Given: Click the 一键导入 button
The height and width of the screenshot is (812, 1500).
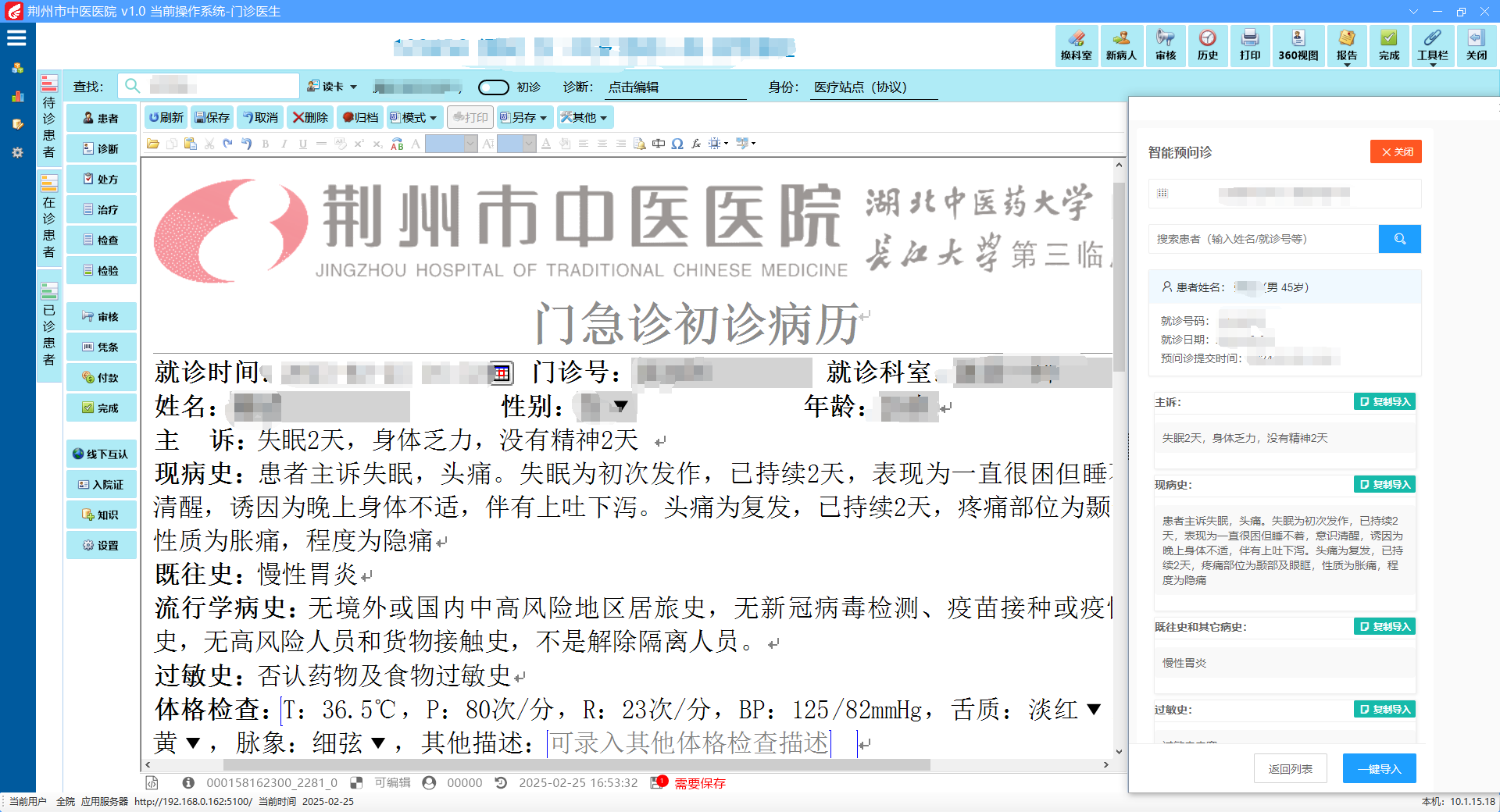Looking at the screenshot, I should tap(1379, 769).
